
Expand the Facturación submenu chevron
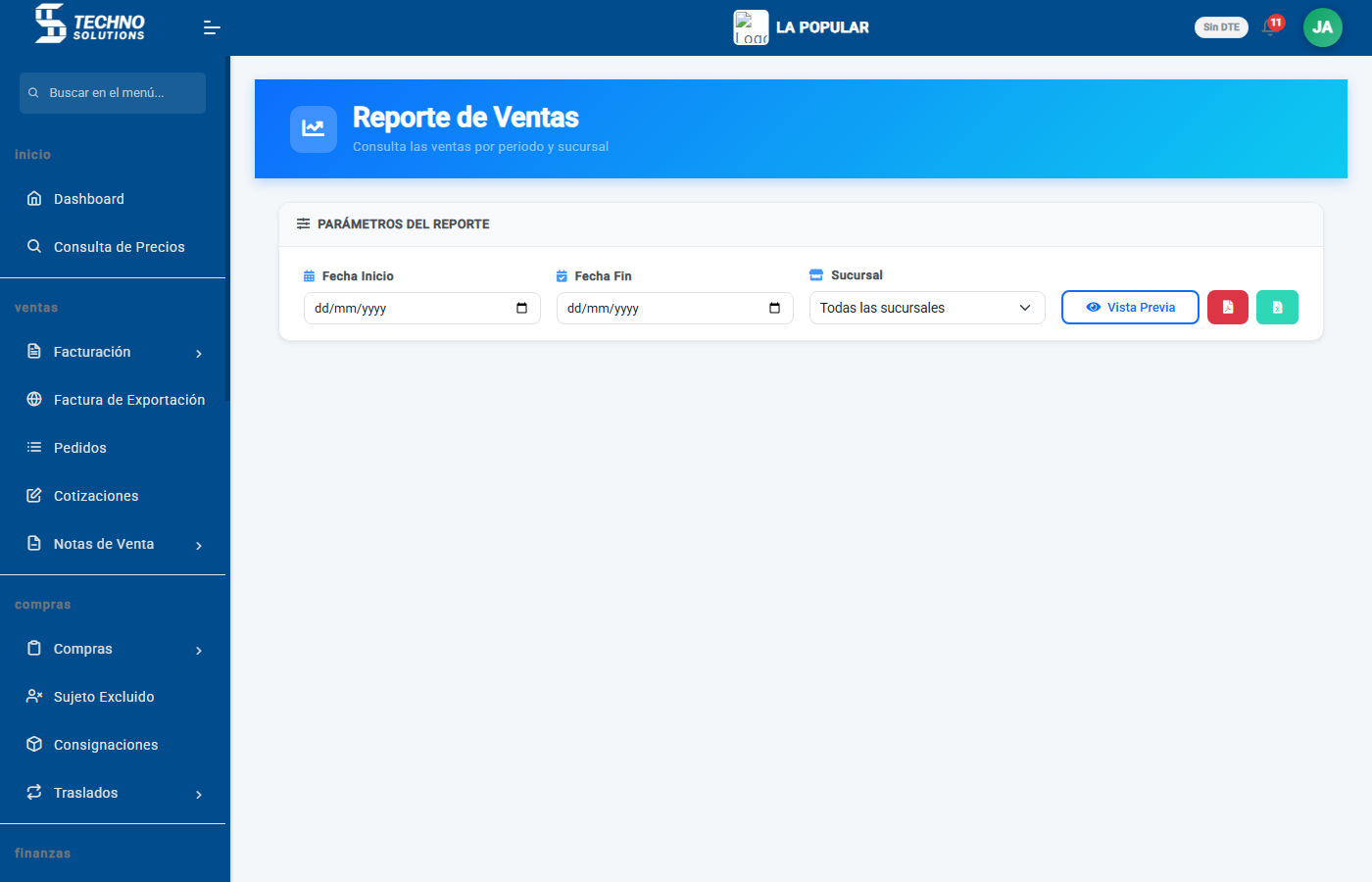coord(199,353)
